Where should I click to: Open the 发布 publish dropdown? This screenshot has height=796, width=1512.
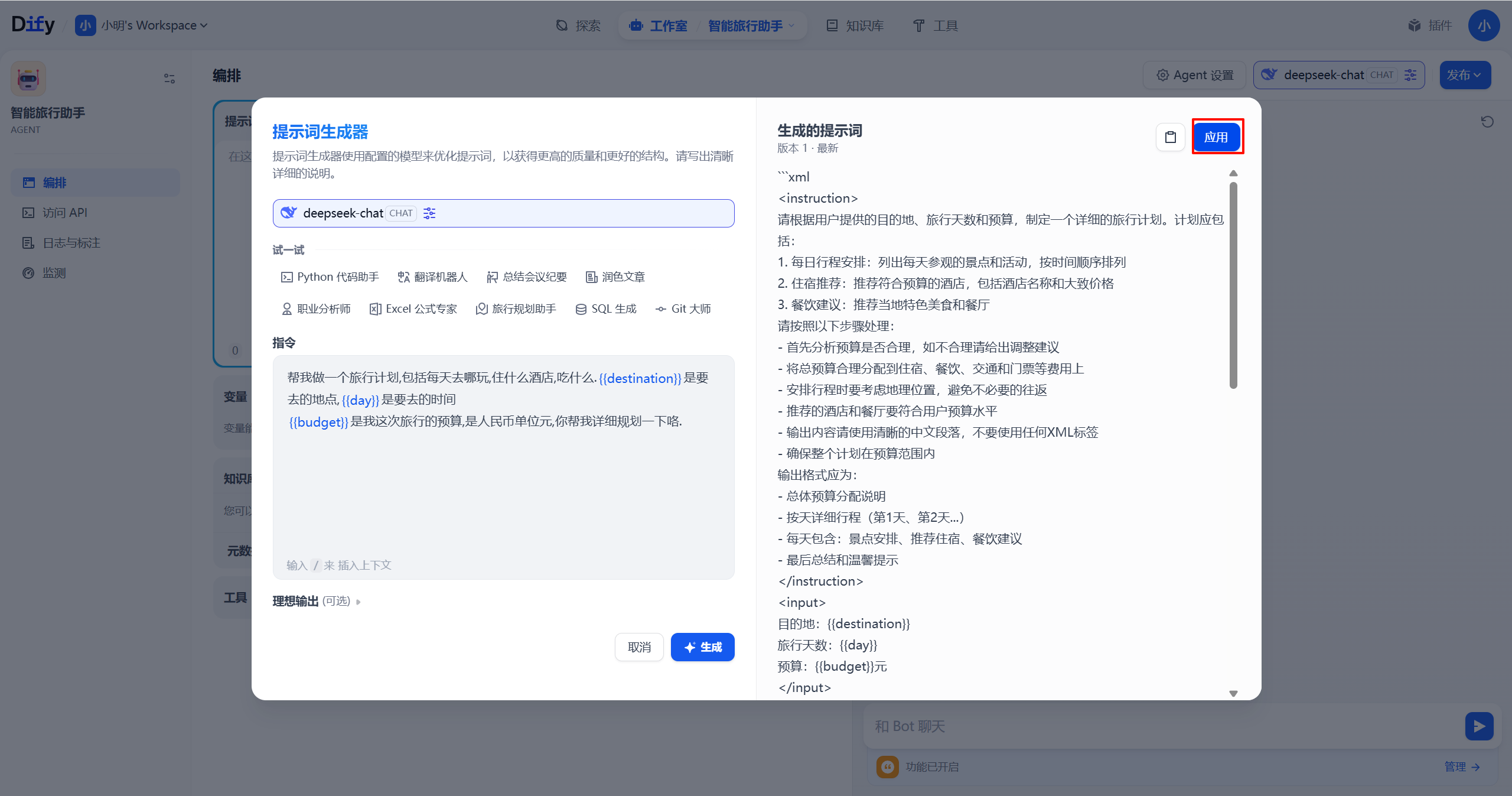[x=1465, y=75]
